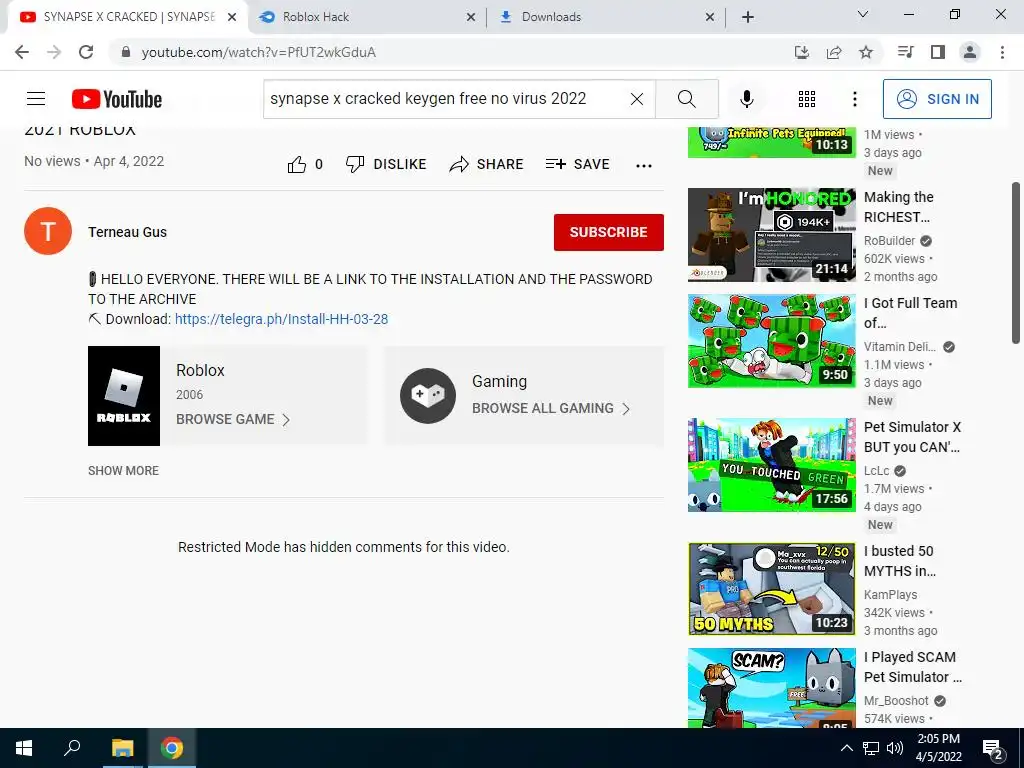SAVE the video to a playlist
The height and width of the screenshot is (768, 1024).
pos(577,165)
